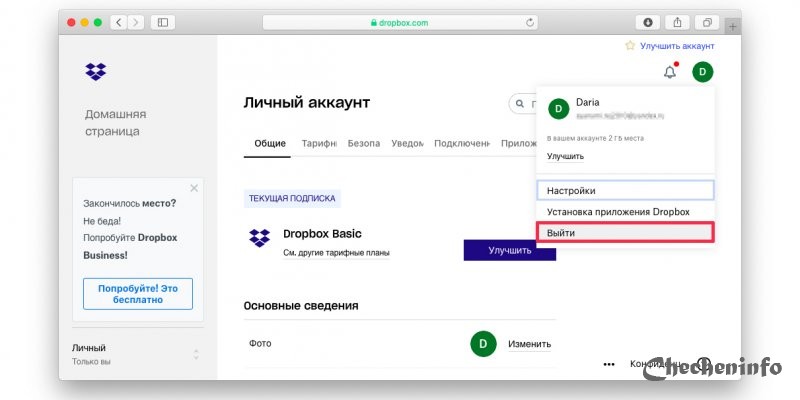
Task: Select the Тарифн tab
Action: [319, 143]
